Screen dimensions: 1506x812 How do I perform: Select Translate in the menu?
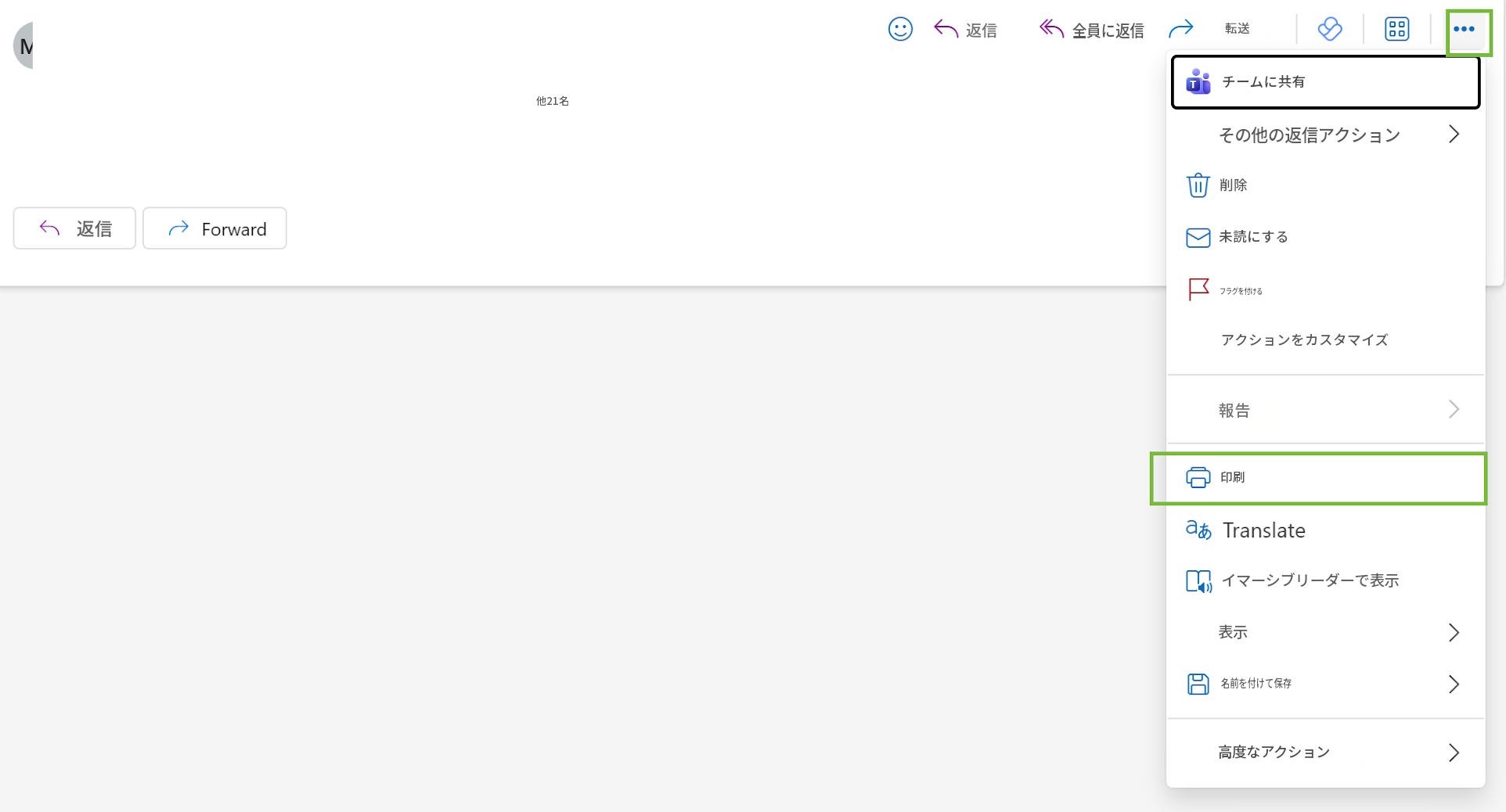1325,530
